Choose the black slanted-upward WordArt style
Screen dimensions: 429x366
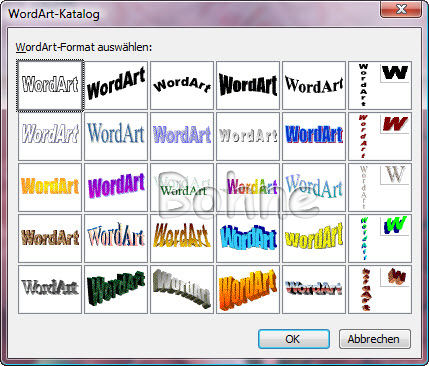point(116,85)
